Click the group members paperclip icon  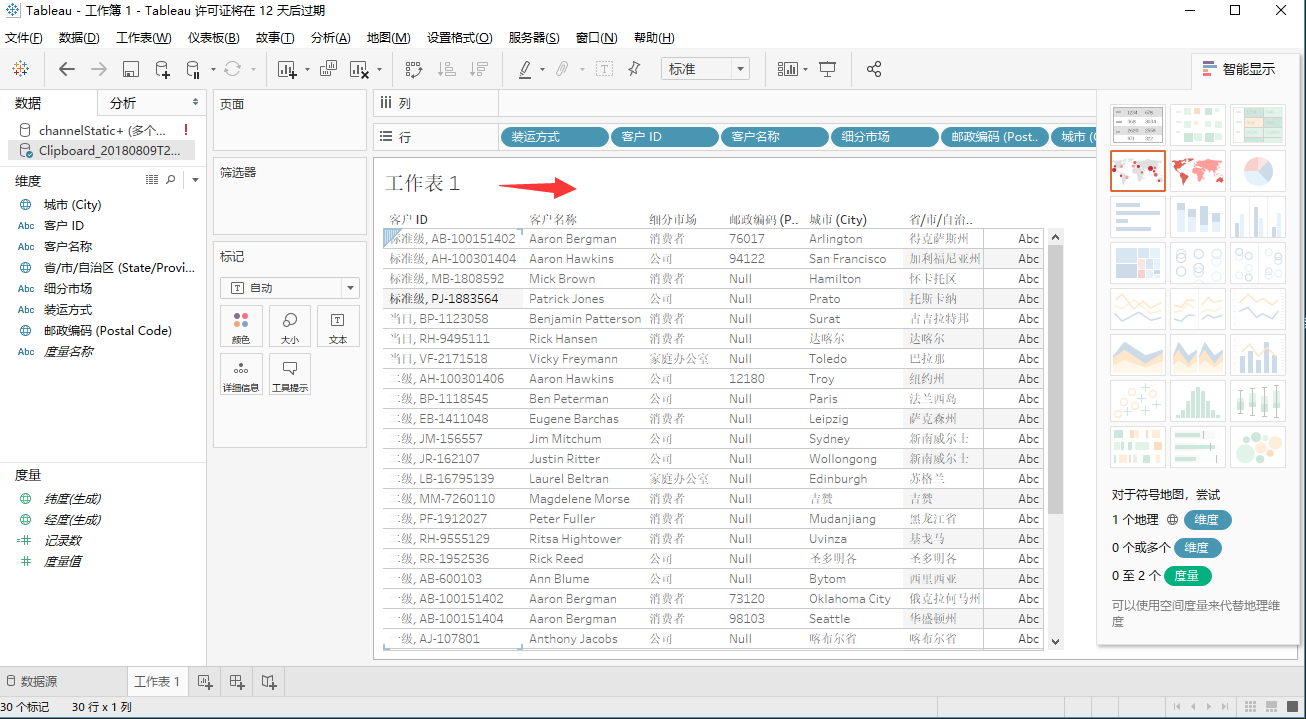562,69
